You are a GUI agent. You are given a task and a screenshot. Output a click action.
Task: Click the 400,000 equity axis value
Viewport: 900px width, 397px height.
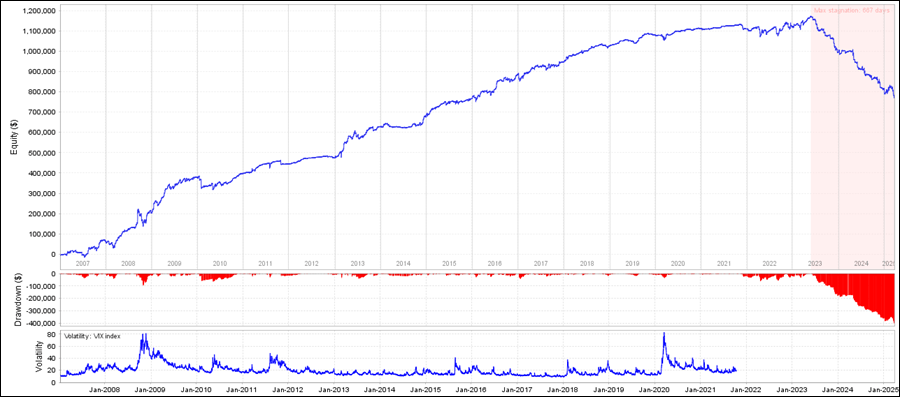[42, 173]
